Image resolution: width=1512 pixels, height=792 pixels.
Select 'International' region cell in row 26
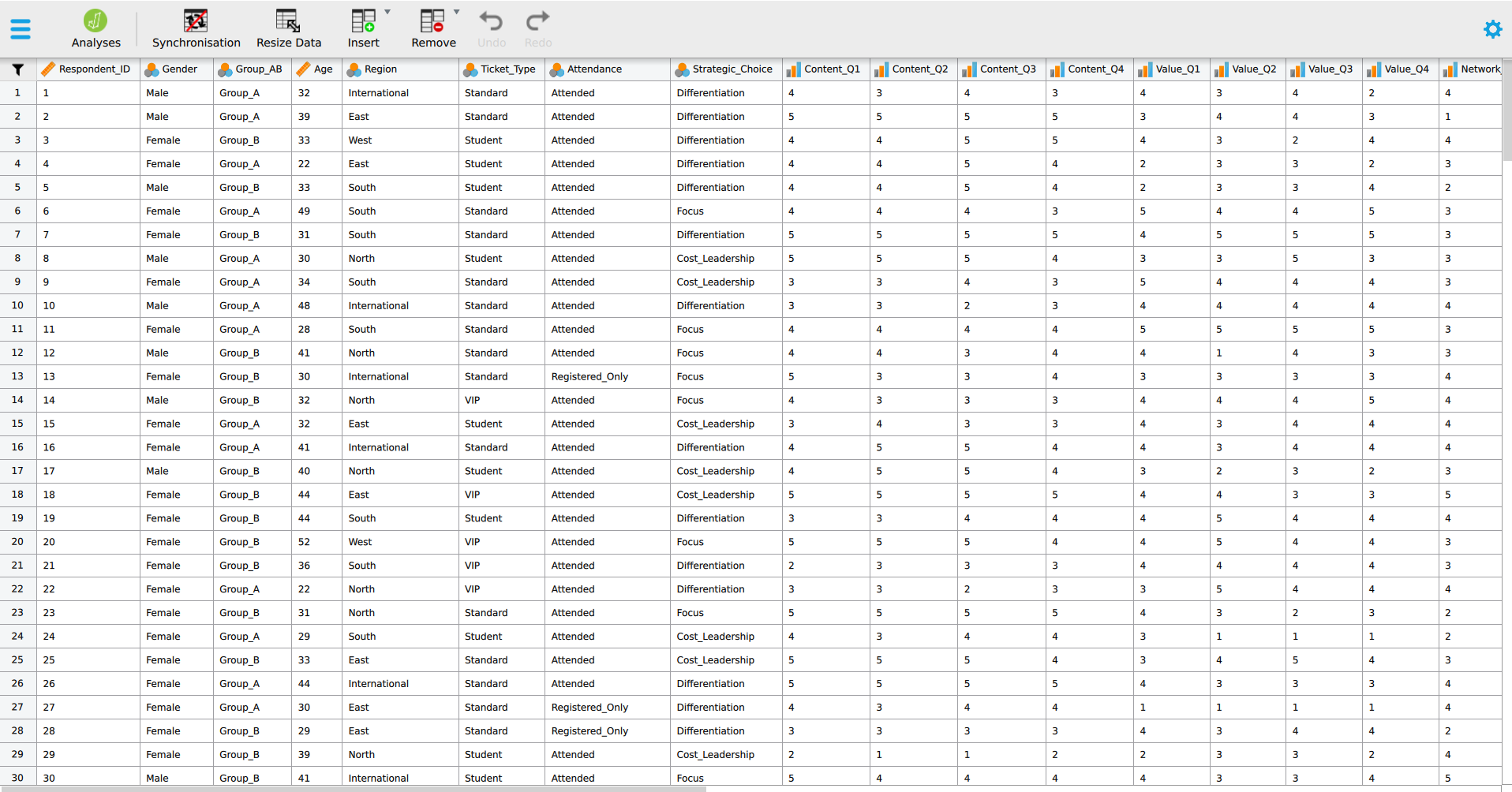(x=400, y=684)
